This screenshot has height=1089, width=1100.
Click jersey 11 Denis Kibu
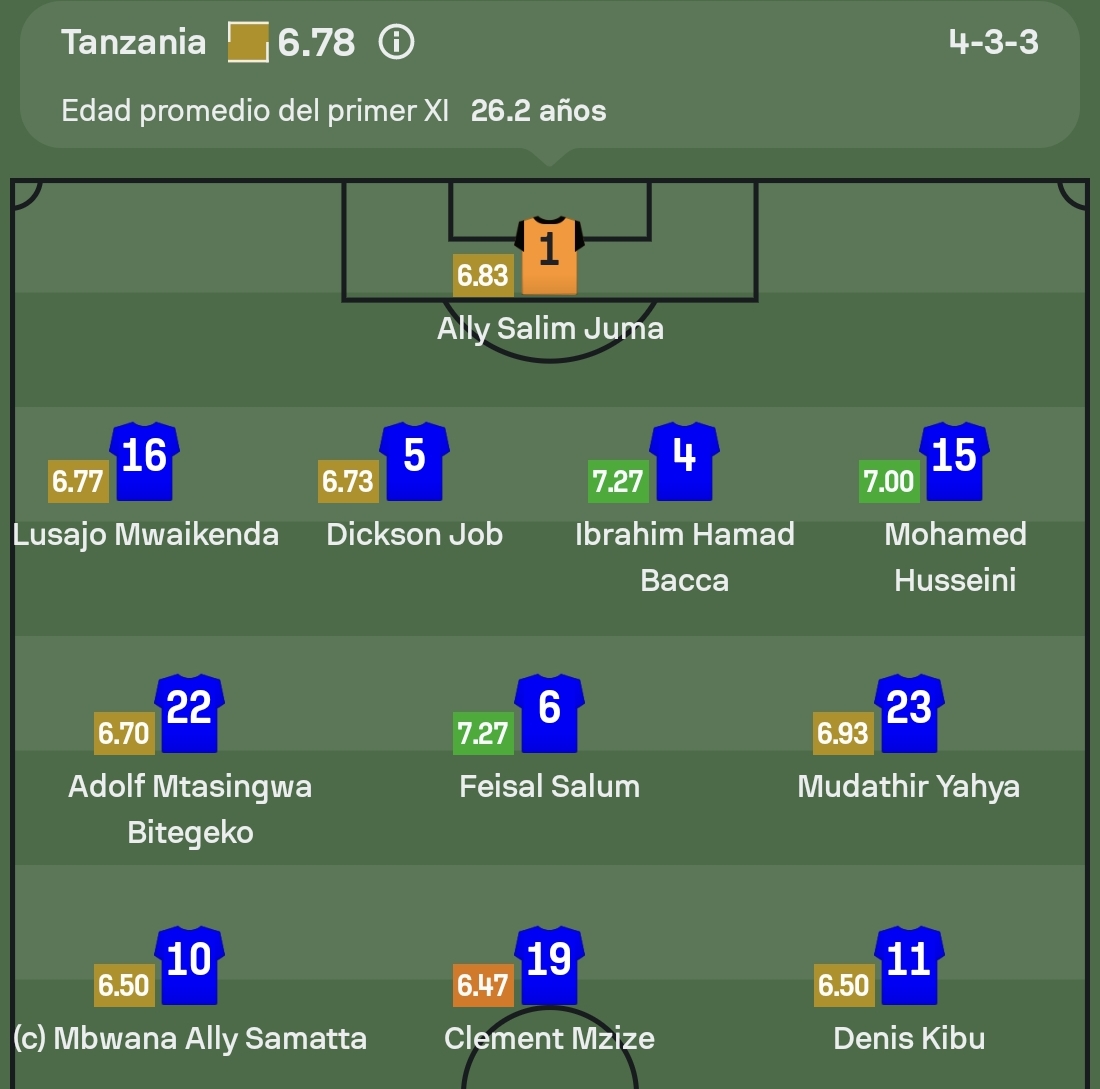point(908,965)
